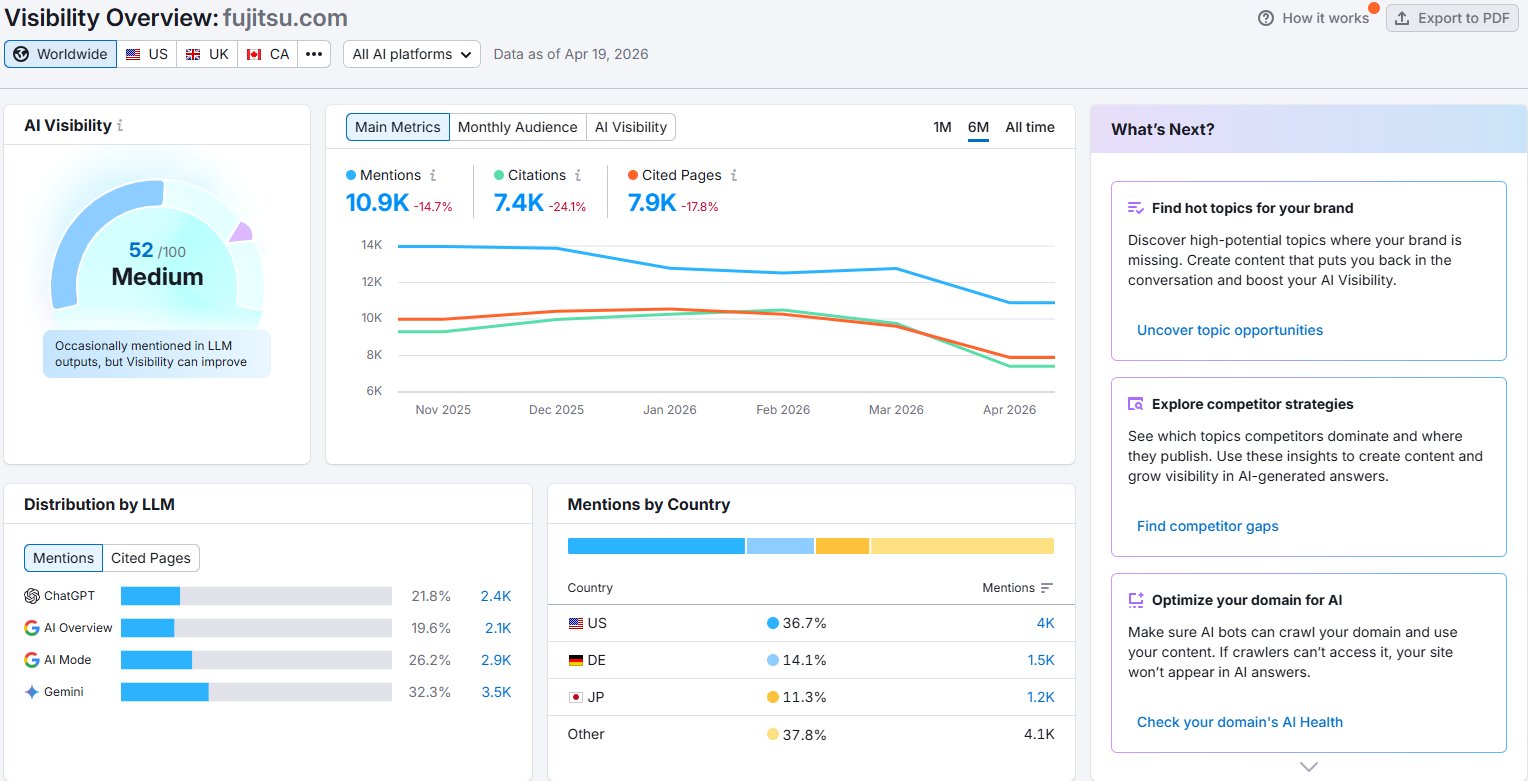
Task: Open Find competitor gaps link
Action: tap(1208, 526)
